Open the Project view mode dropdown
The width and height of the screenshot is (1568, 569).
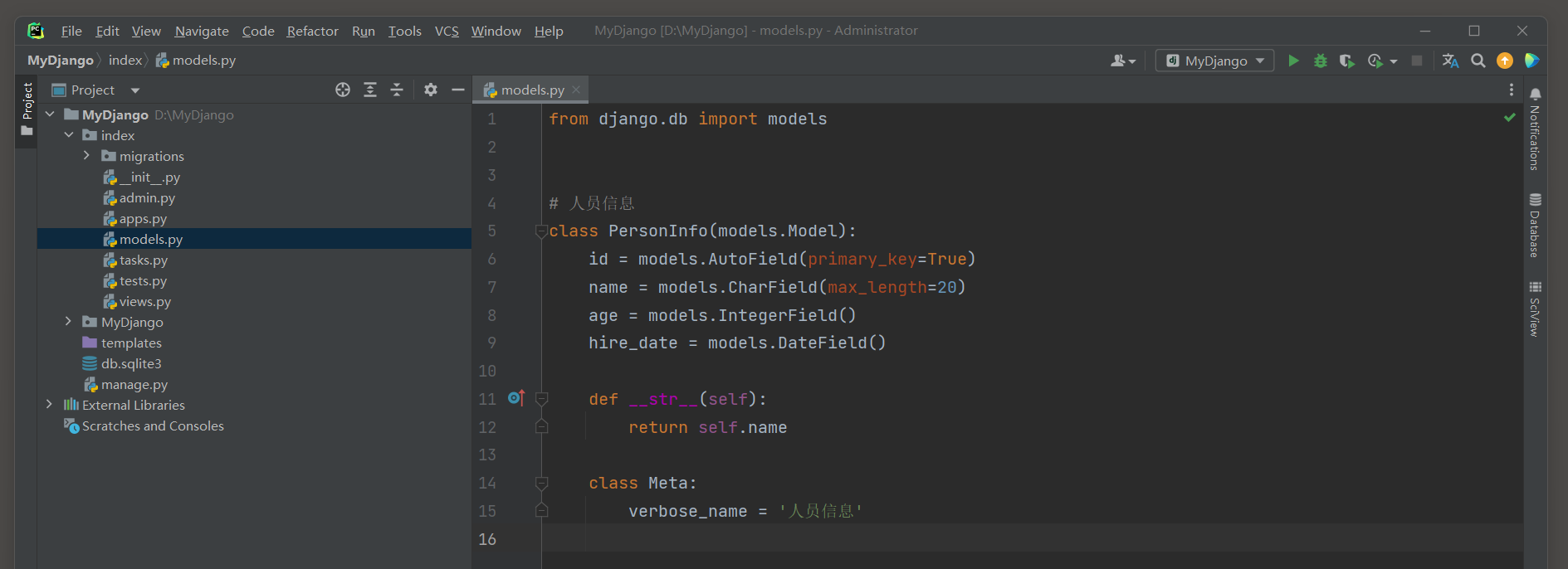point(135,90)
